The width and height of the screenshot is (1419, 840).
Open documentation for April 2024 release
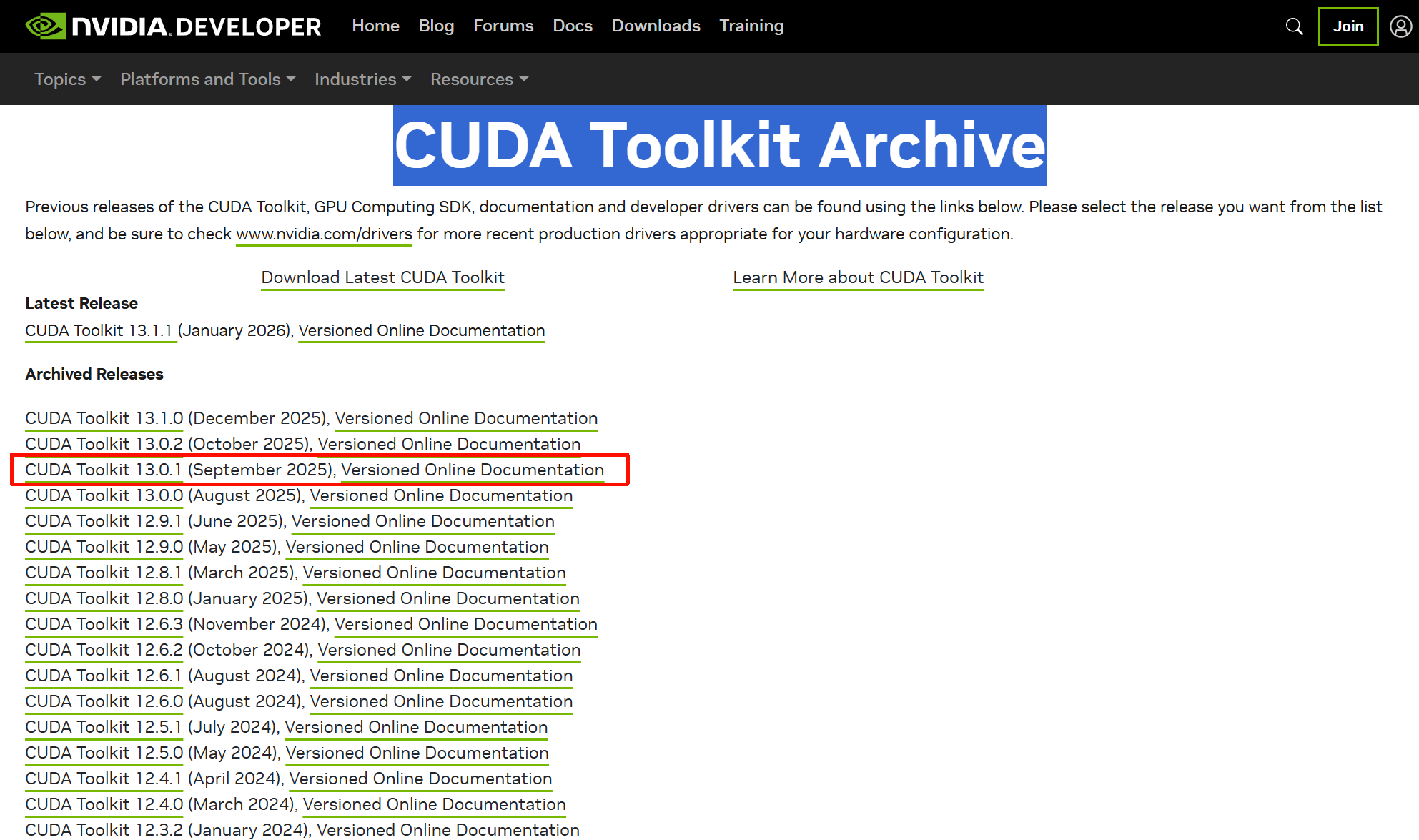coord(420,779)
